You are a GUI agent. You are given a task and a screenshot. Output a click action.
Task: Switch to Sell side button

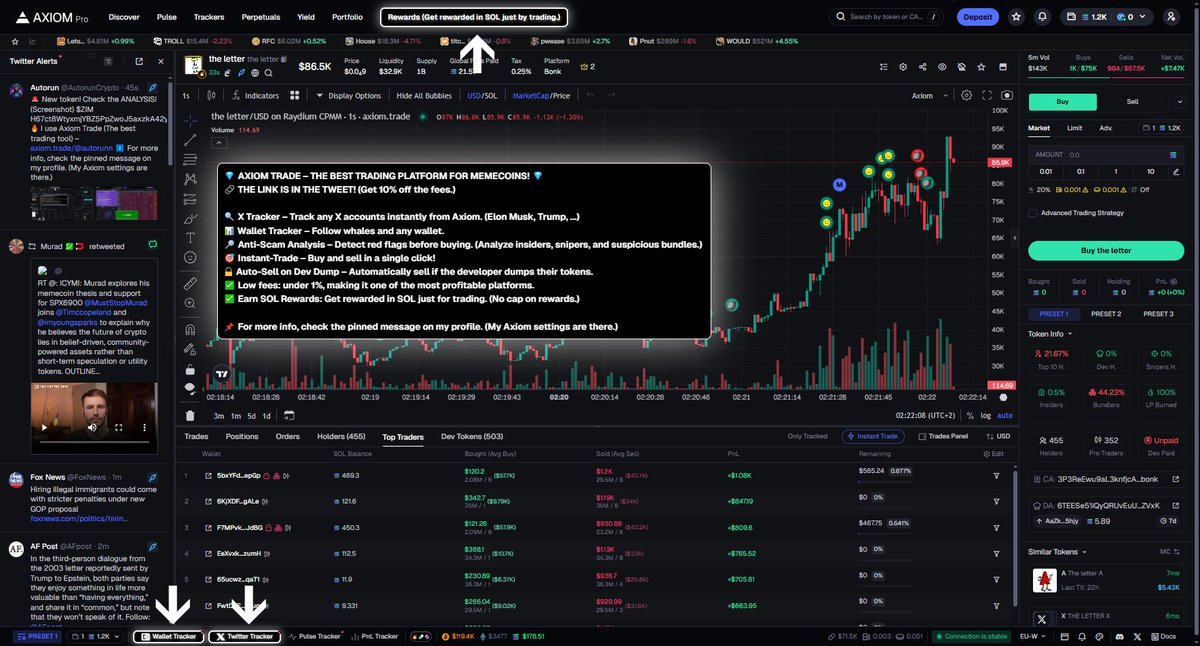(x=1132, y=101)
